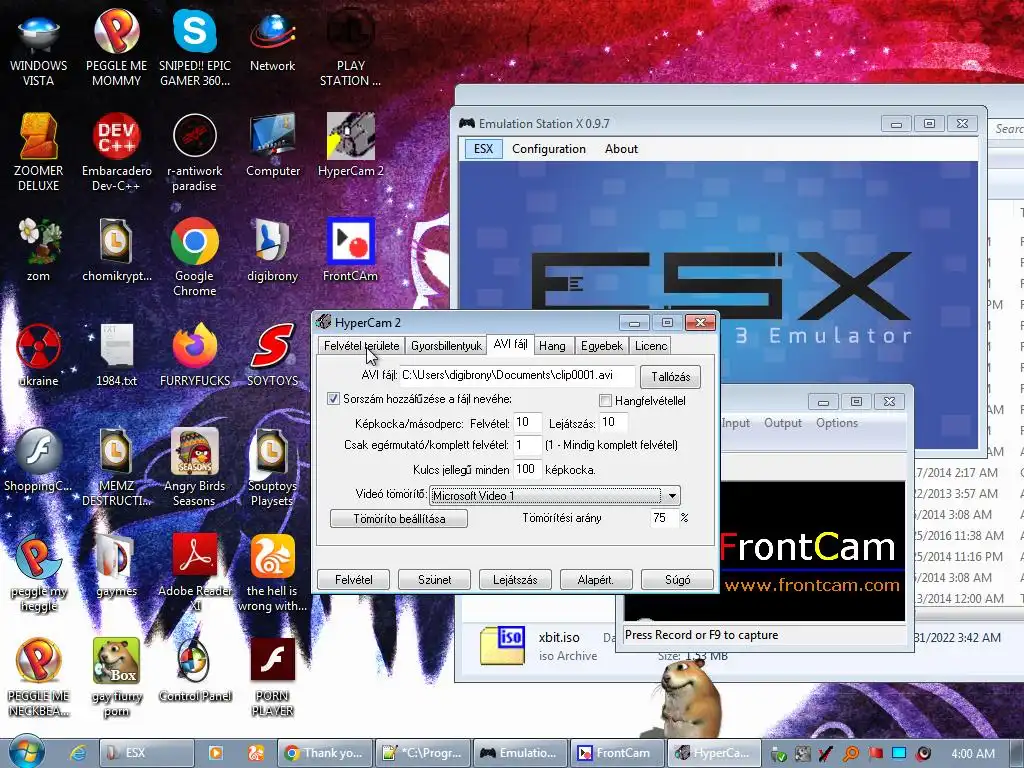The image size is (1024, 768).
Task: Select the HyperCam 2 desktop shortcut
Action: 351,147
